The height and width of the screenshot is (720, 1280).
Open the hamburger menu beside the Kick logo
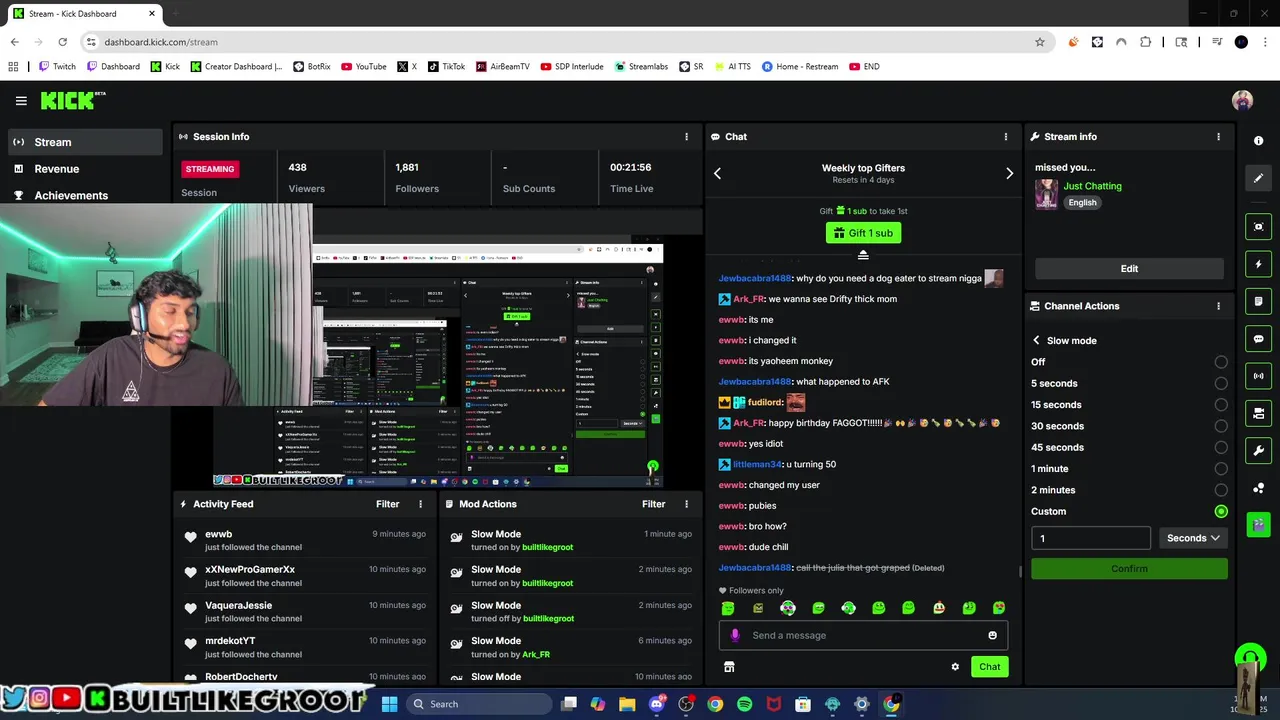tap(21, 101)
